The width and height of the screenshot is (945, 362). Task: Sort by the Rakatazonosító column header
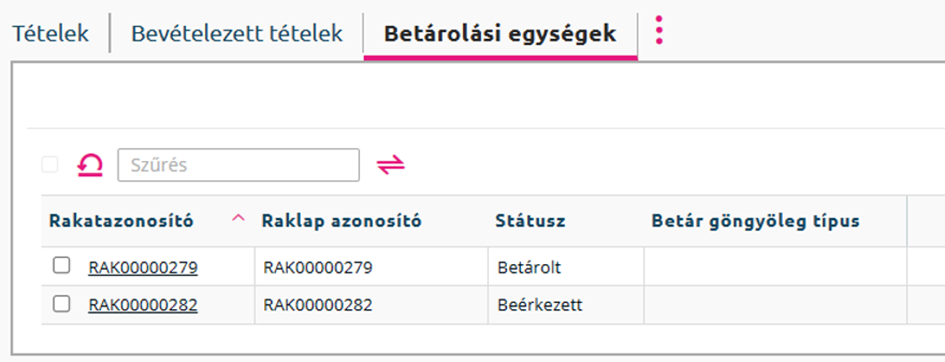[121, 221]
